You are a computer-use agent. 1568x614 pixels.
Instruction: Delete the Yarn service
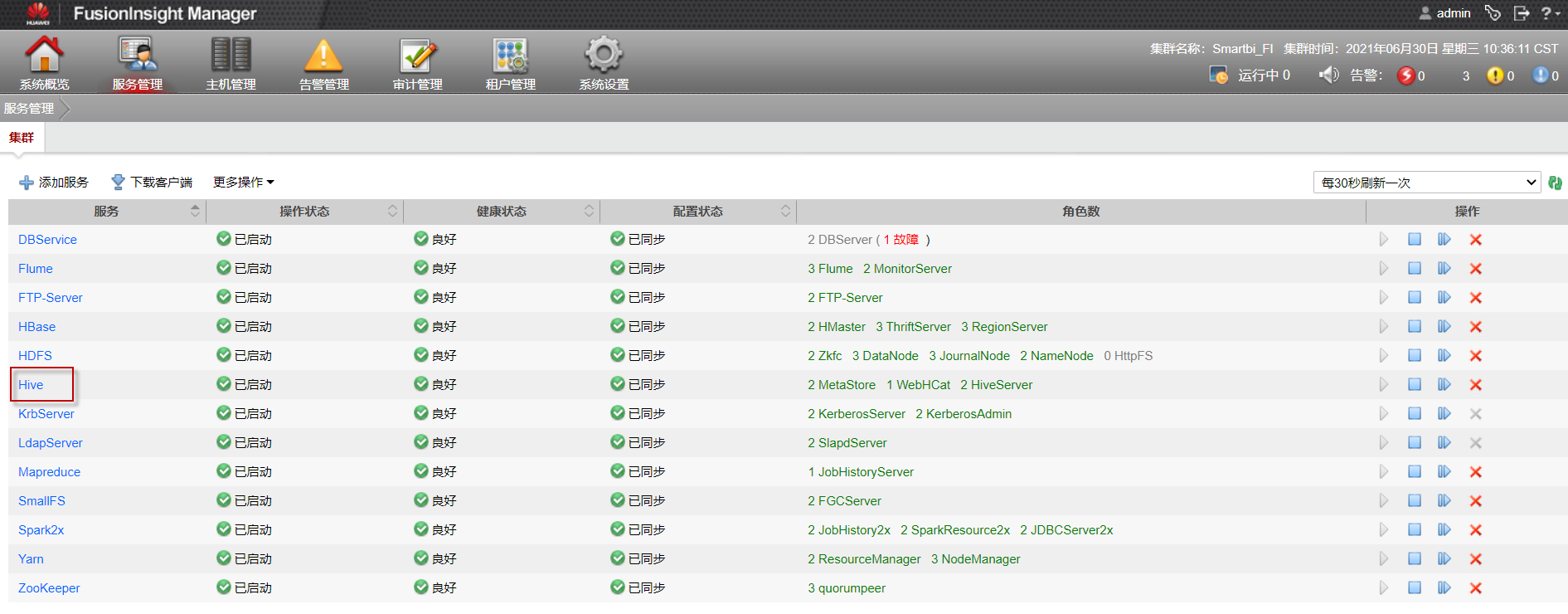click(1476, 559)
